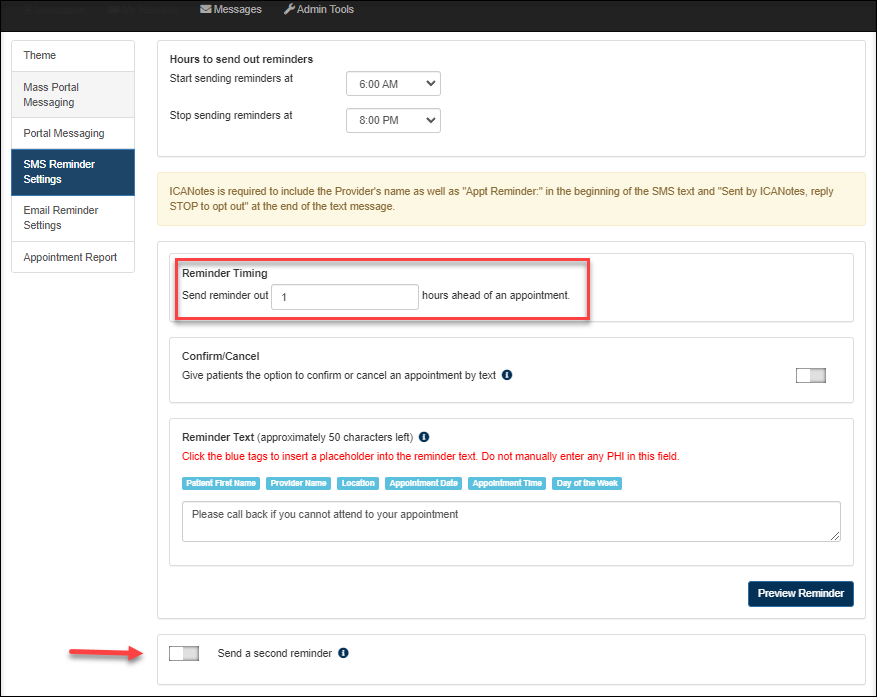Click the Preview Reminder button
877x697 pixels.
[x=800, y=593]
